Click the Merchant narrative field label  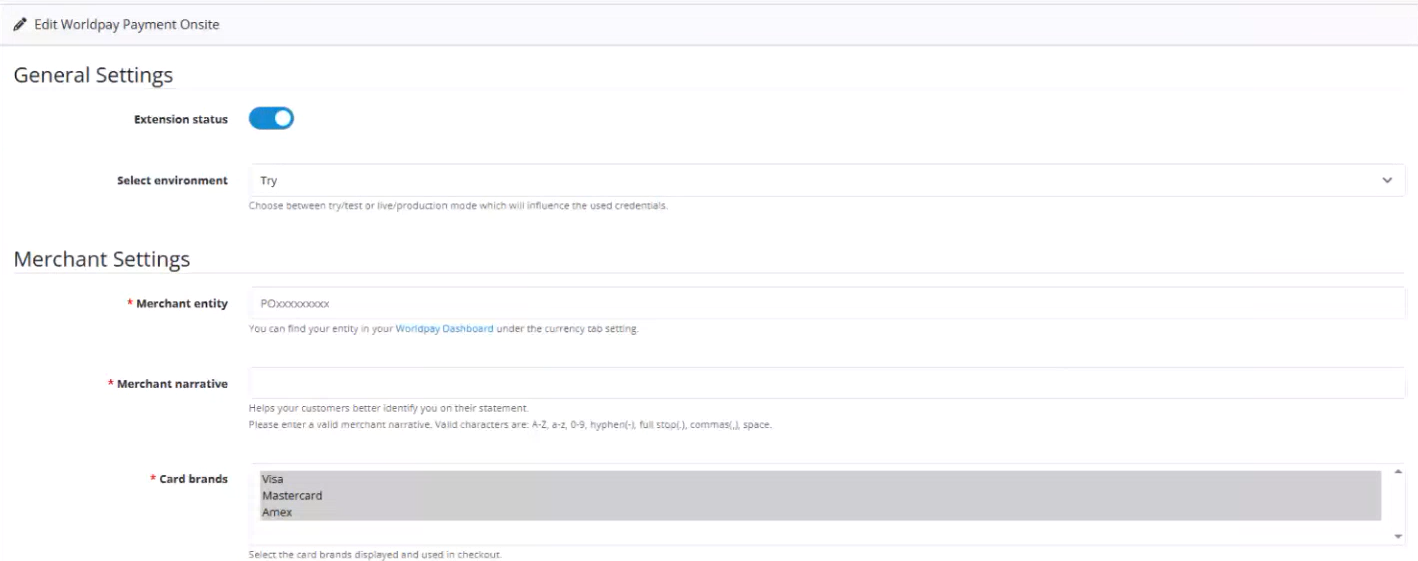172,384
